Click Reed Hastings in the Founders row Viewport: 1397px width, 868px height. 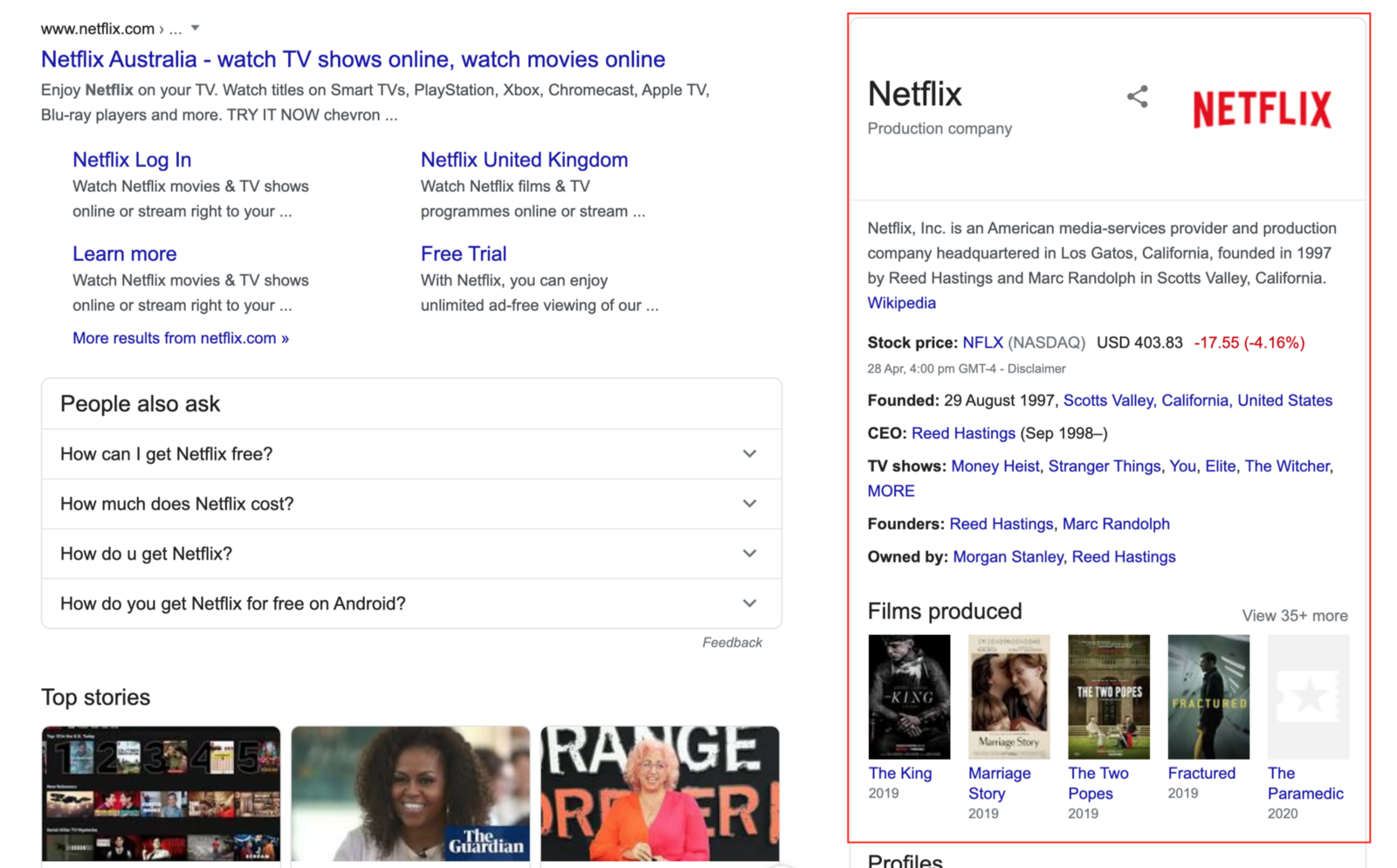click(1001, 524)
